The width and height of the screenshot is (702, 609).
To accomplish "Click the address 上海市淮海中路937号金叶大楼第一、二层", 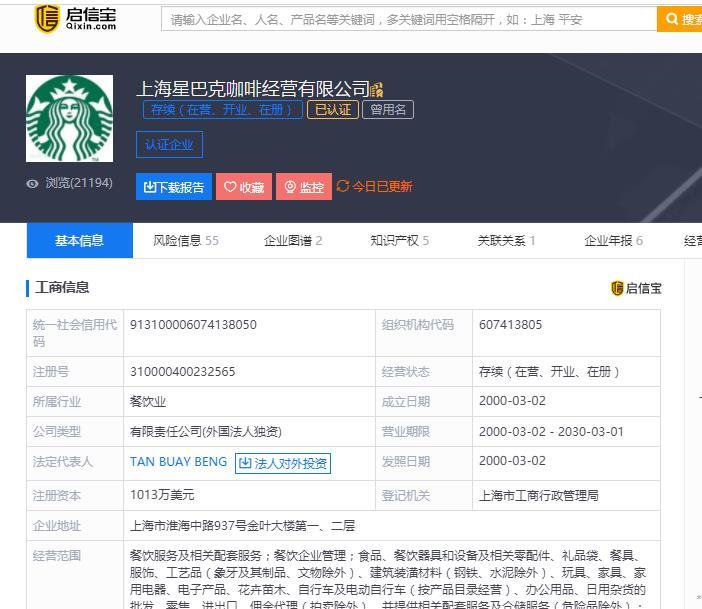I will click(x=242, y=525).
